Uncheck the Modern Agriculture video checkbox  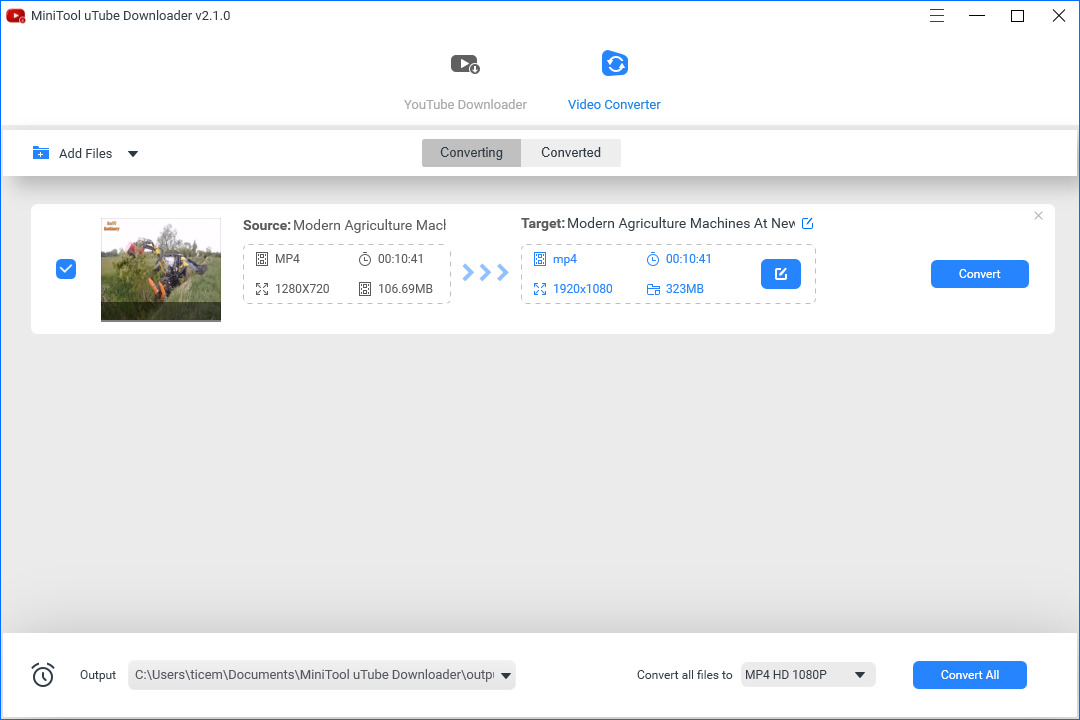[x=66, y=269]
